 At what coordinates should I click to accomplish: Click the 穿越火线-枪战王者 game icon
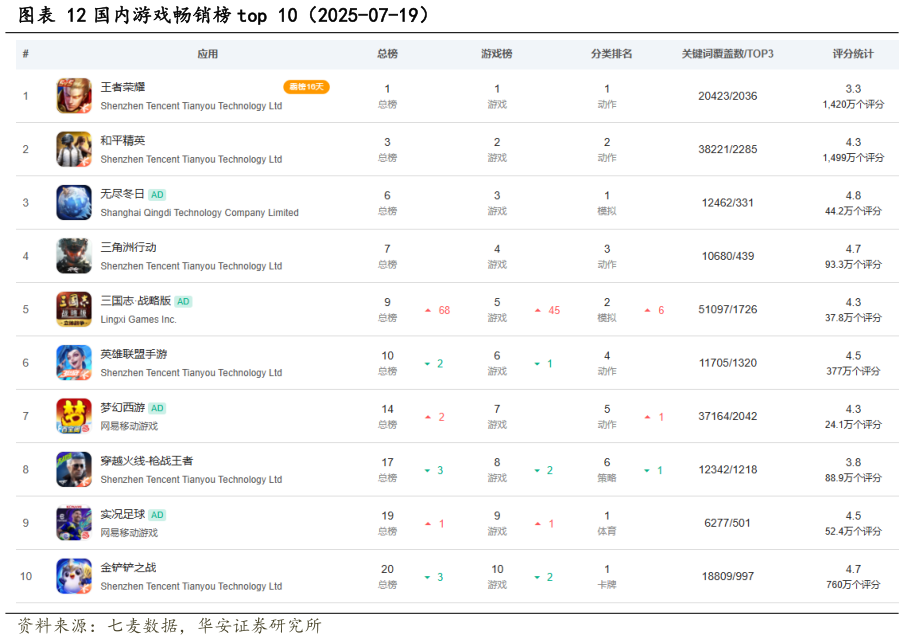74,469
